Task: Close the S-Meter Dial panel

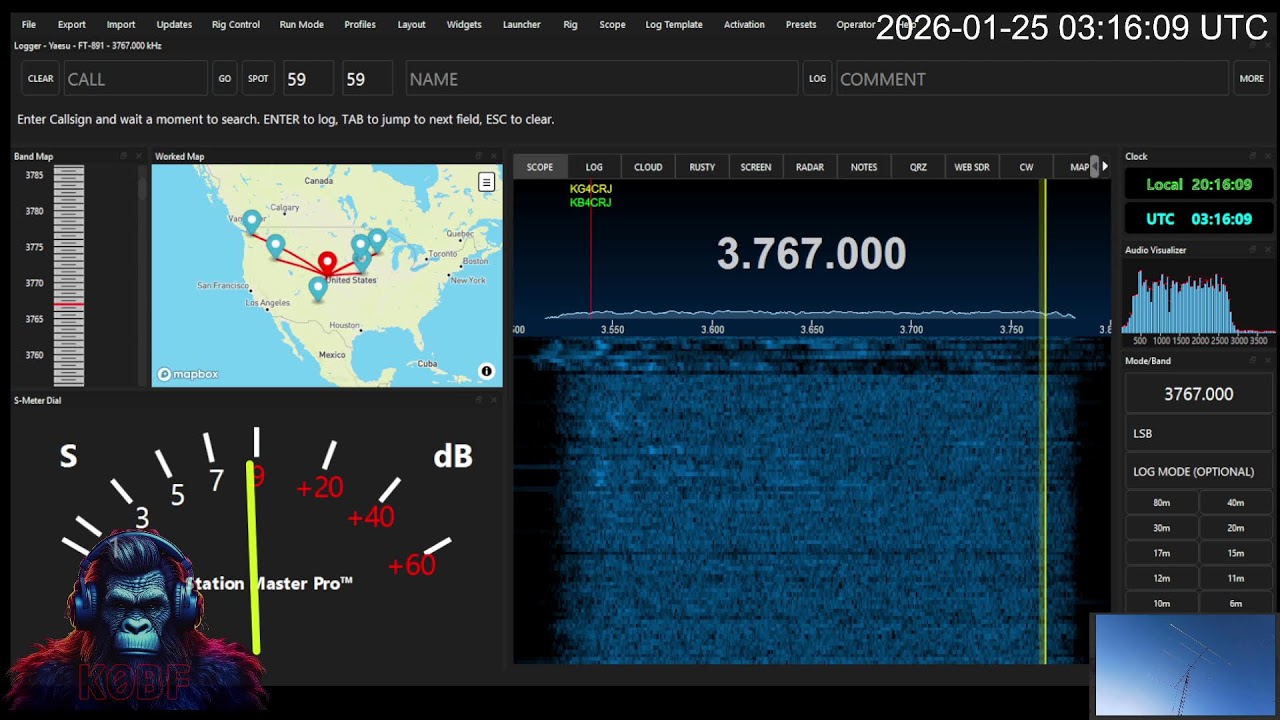Action: (494, 400)
